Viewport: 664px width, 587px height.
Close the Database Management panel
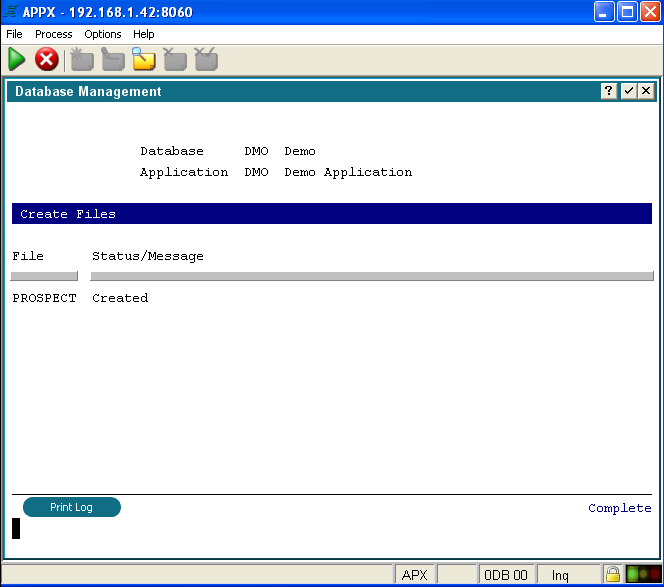(646, 91)
